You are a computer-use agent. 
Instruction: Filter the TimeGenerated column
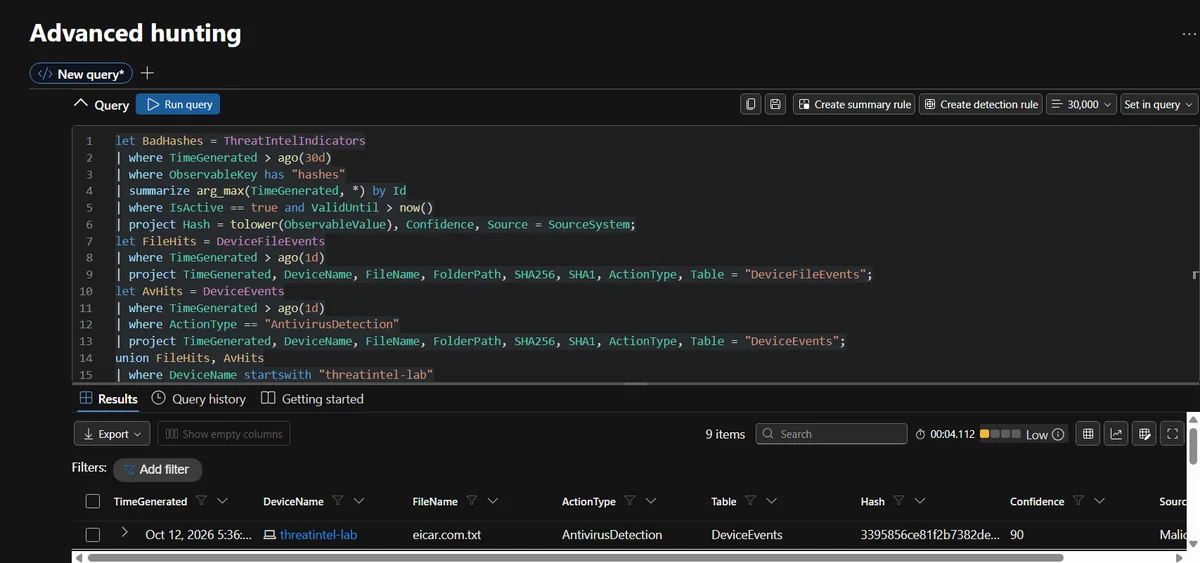pos(202,501)
